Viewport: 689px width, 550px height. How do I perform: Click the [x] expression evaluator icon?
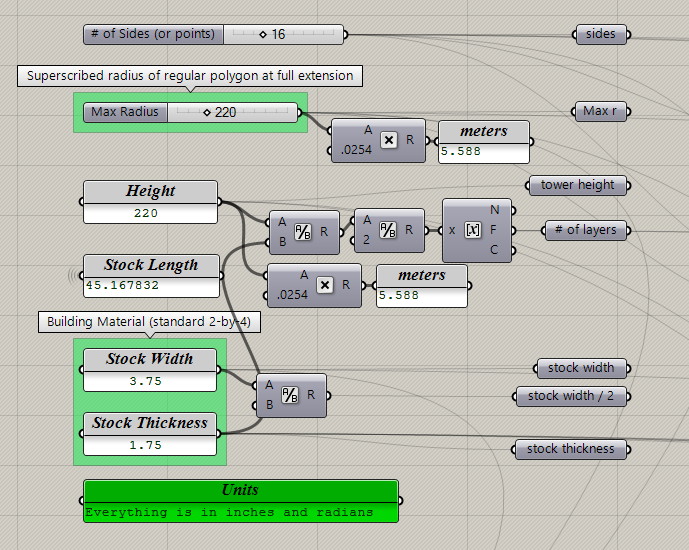[x=472, y=230]
